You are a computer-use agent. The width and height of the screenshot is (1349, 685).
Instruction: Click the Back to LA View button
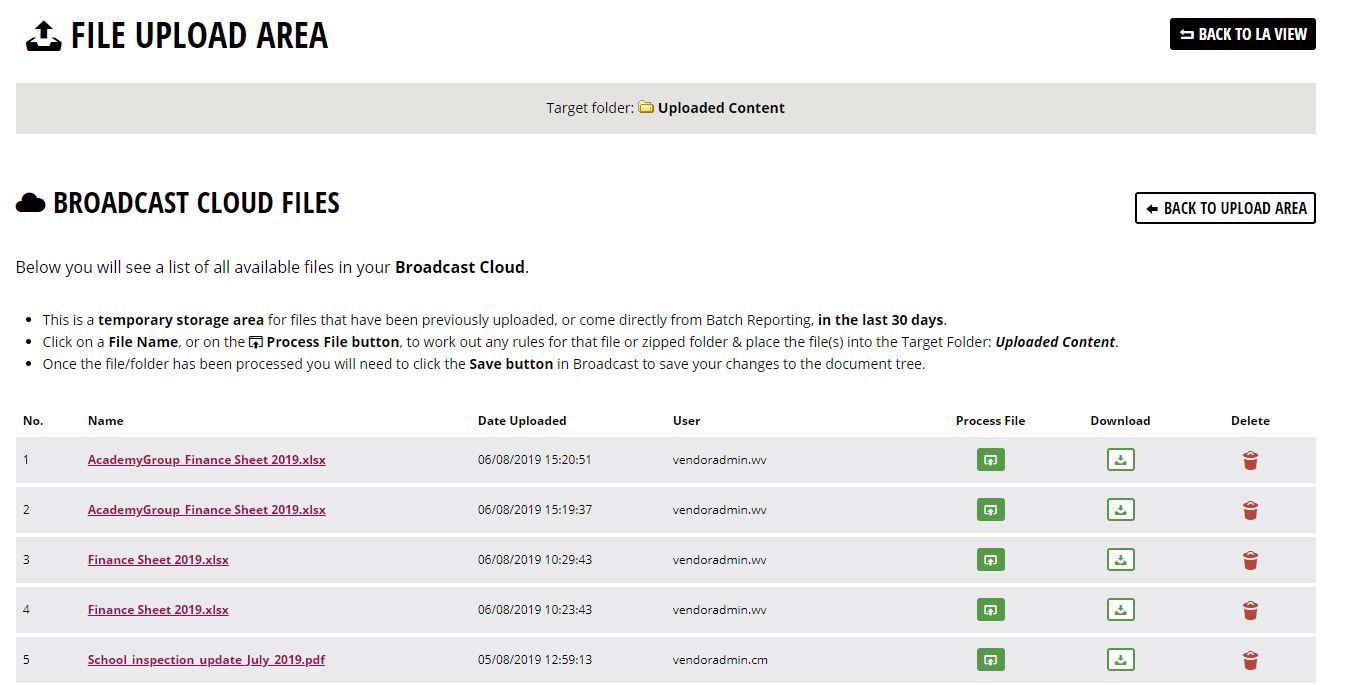[x=1242, y=34]
